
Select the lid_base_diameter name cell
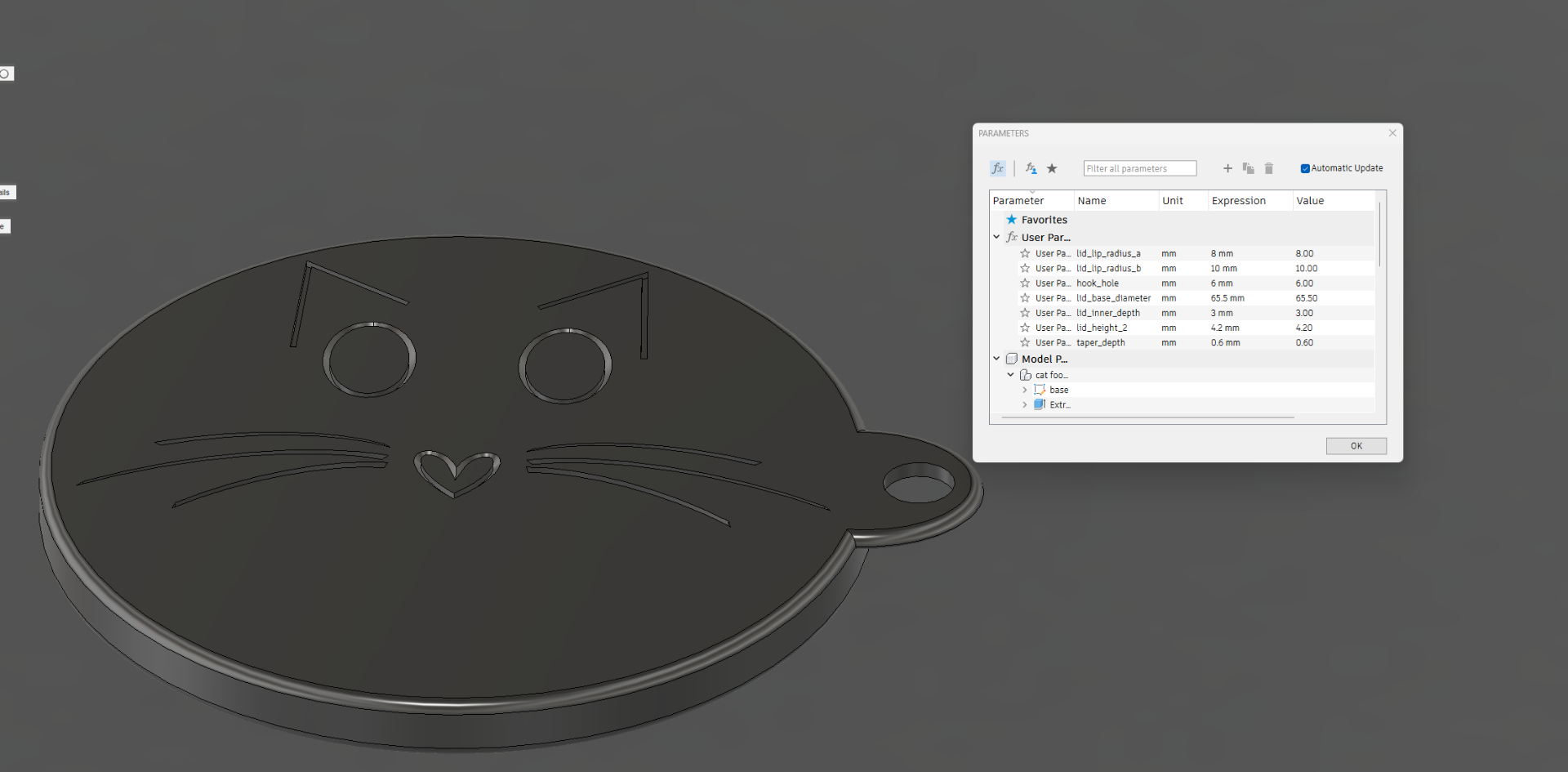[x=1116, y=298]
